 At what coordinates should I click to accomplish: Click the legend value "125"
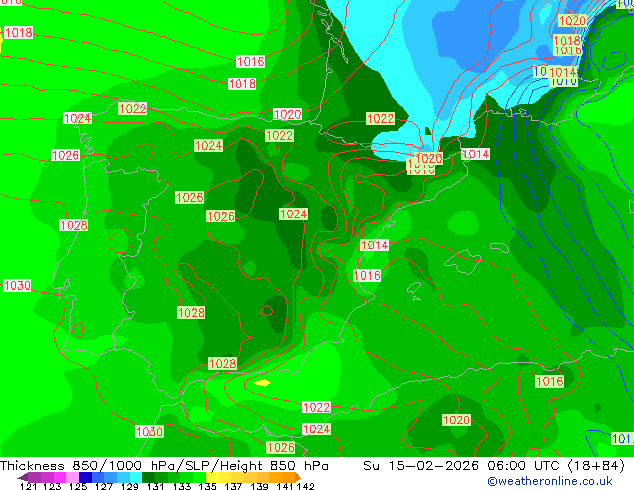78,486
